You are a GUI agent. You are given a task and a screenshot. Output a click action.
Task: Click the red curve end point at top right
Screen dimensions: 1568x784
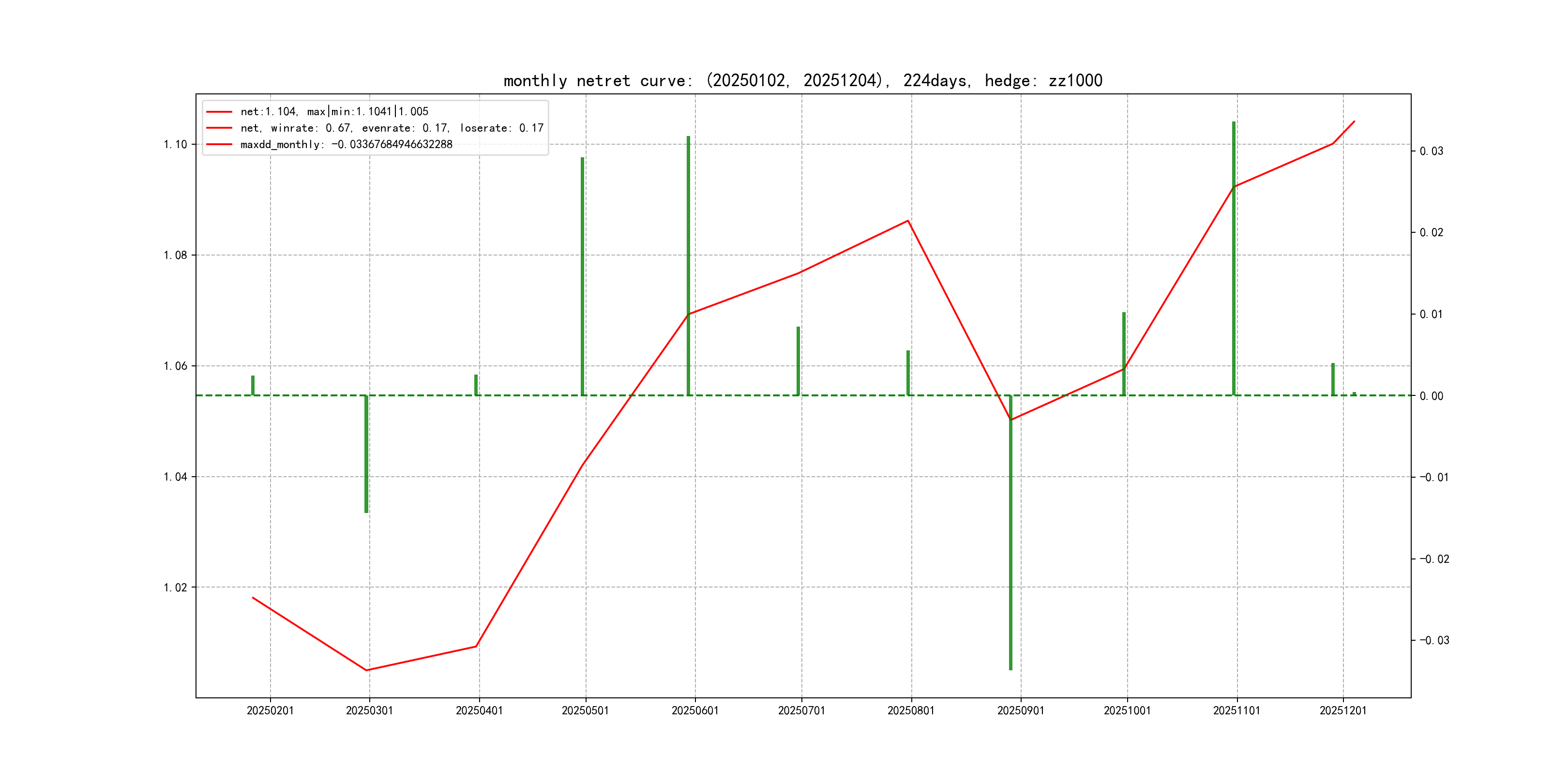1354,122
